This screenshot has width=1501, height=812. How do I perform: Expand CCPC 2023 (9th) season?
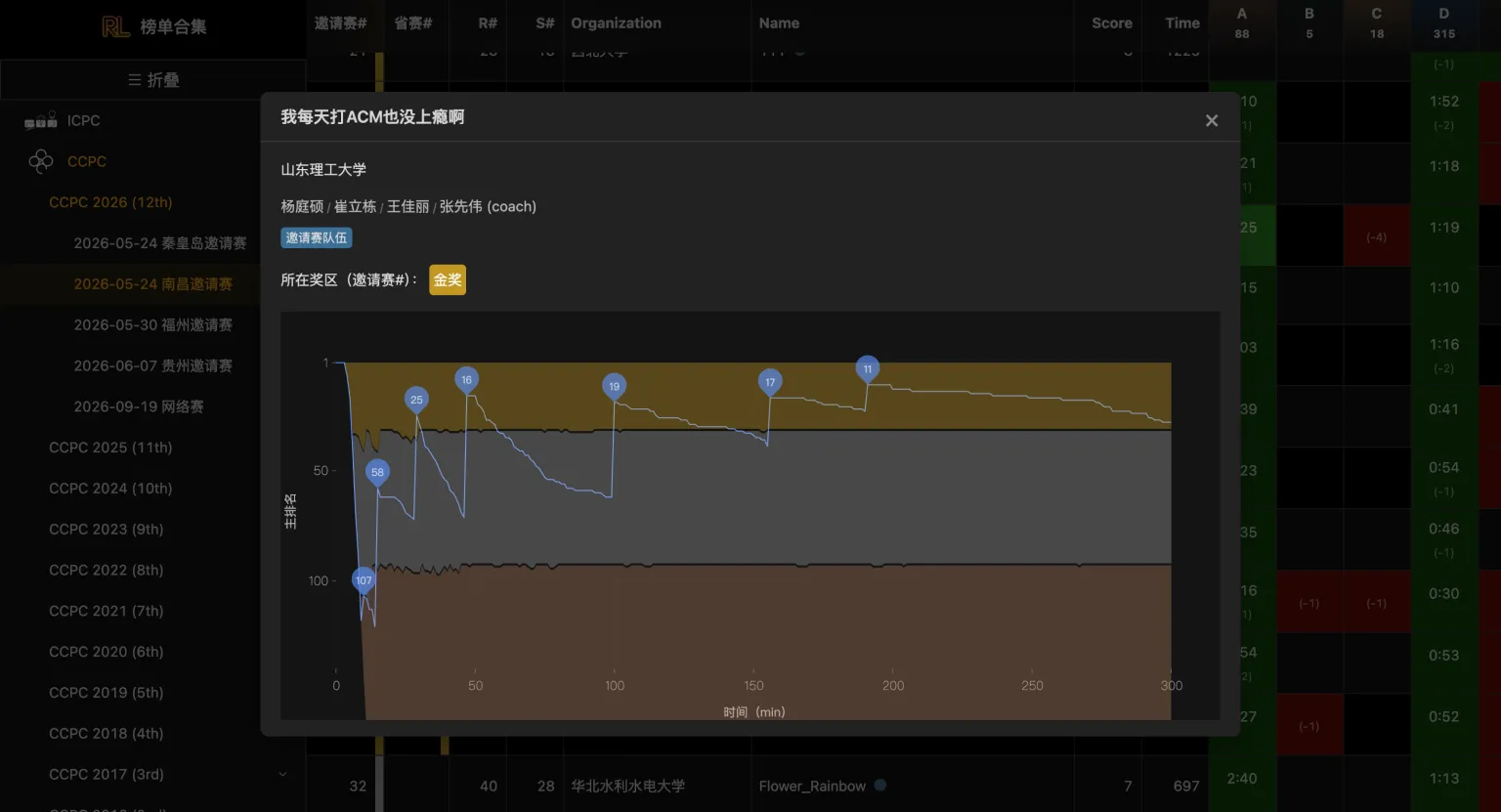coord(107,530)
